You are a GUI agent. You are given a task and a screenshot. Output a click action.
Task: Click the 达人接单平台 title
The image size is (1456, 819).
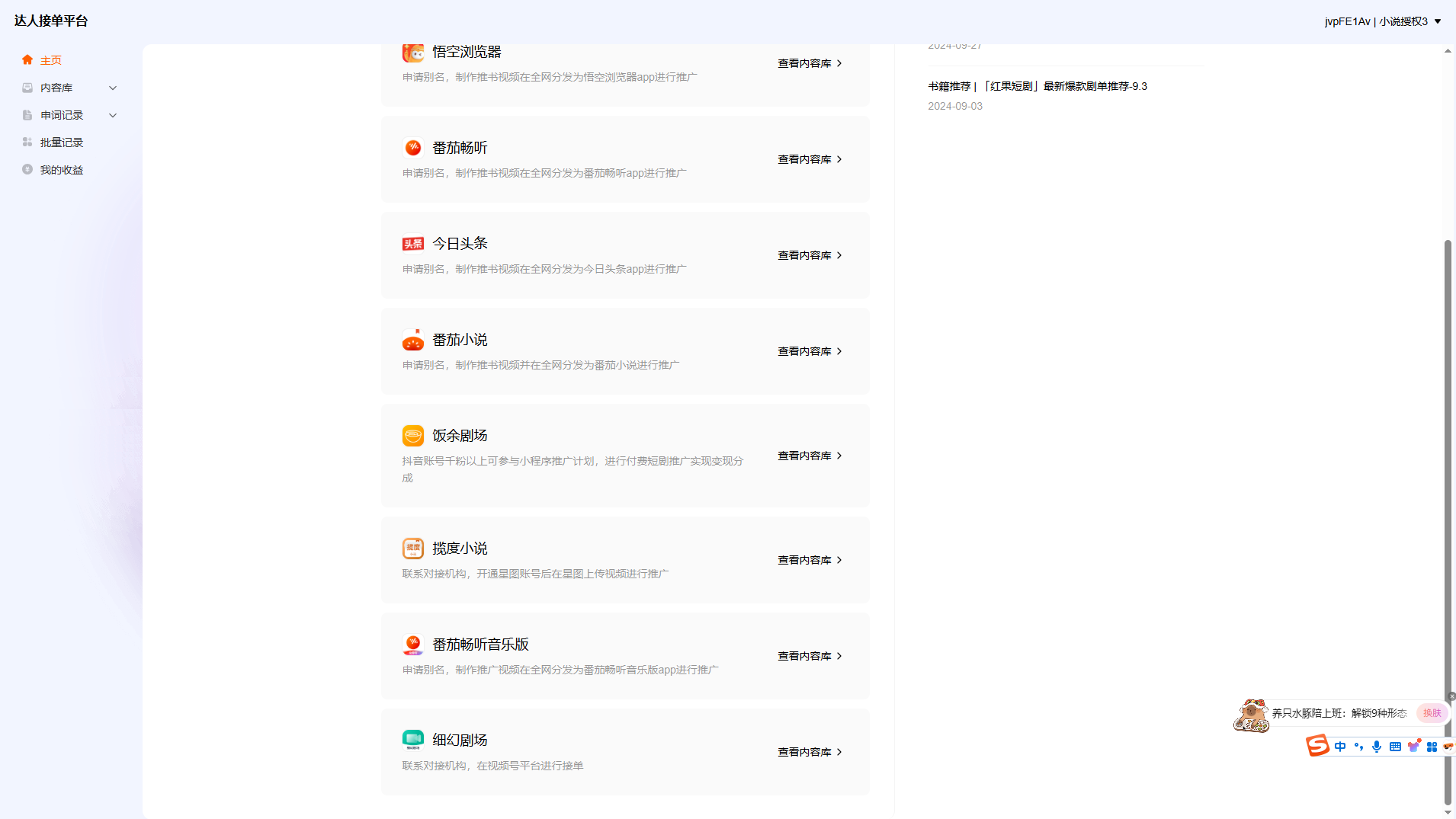coord(51,21)
